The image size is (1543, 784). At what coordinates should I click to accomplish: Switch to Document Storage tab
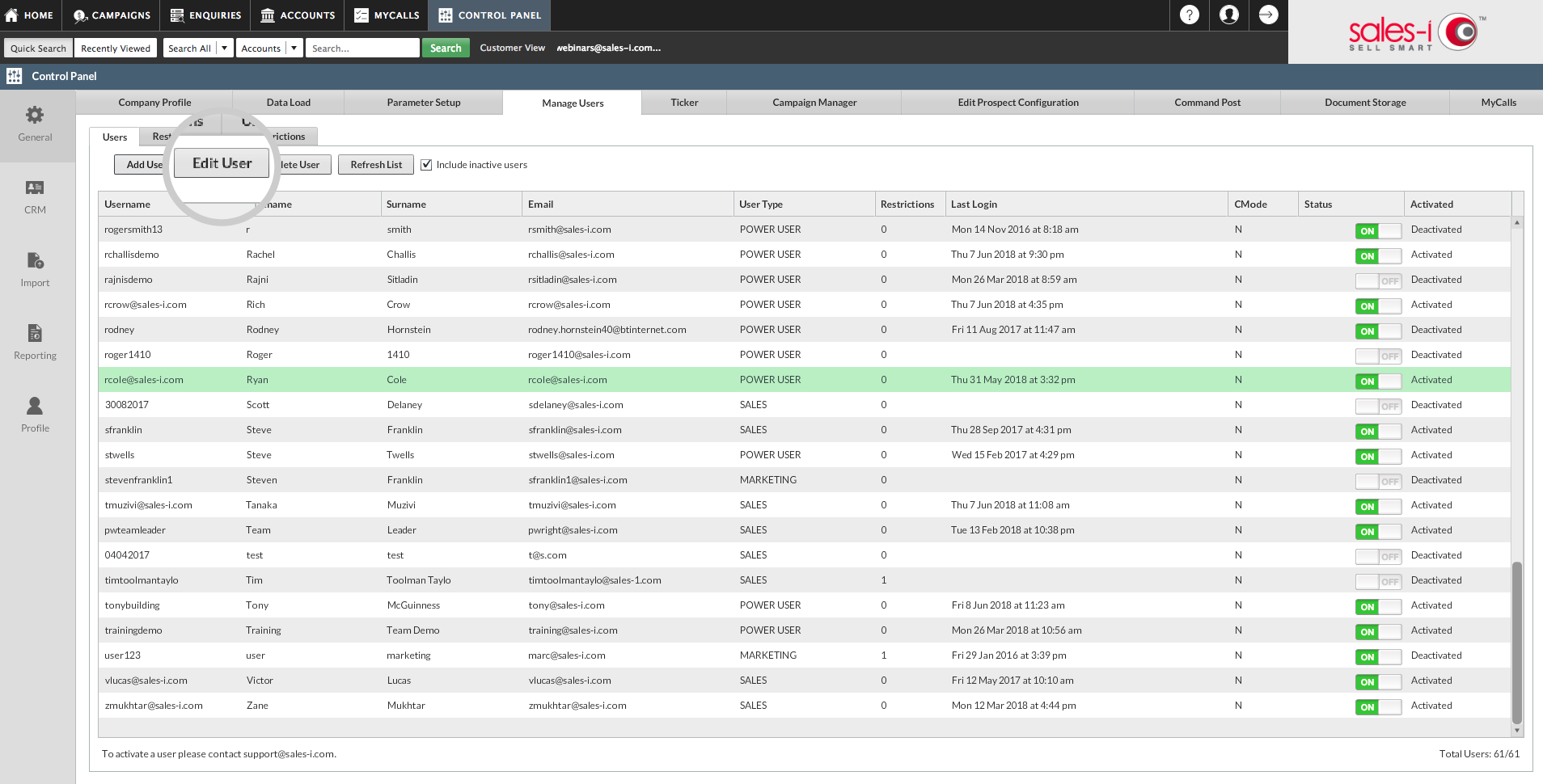[x=1365, y=103]
